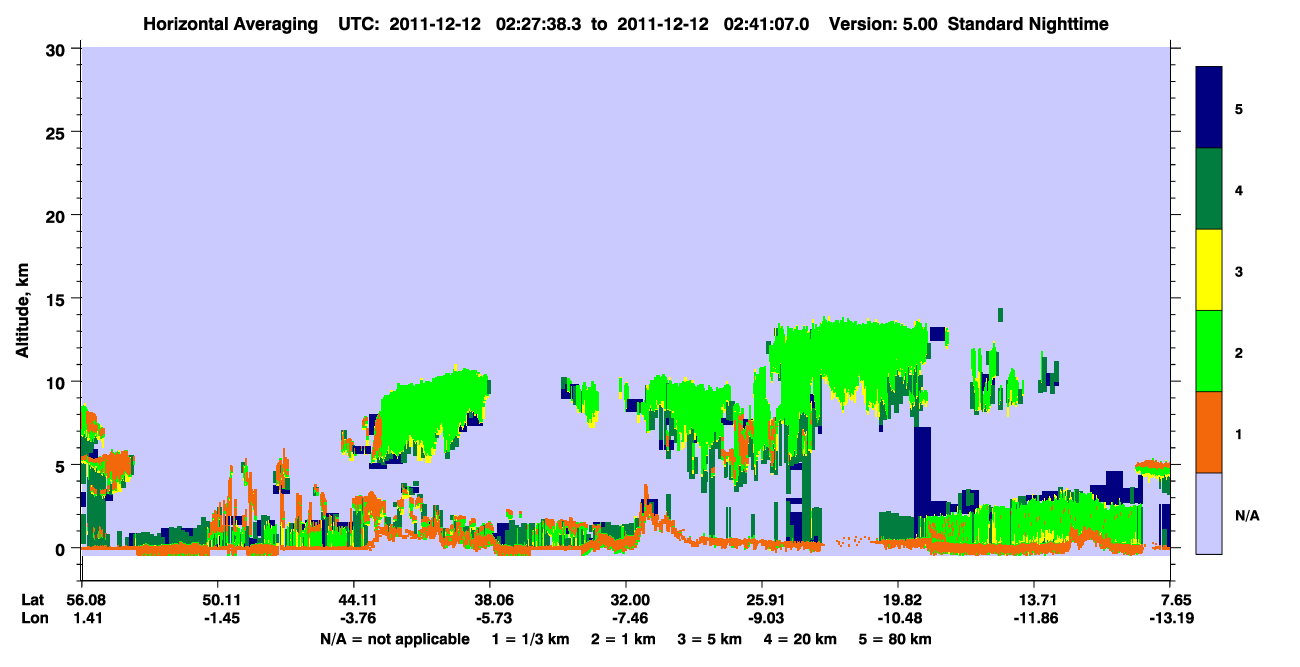Image resolution: width=1300 pixels, height=667 pixels.
Task: Click the latitude value 38.06
Action: point(489,600)
